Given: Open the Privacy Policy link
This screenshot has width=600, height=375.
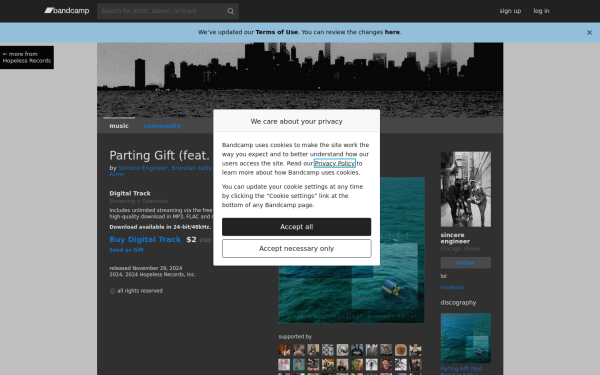Looking at the screenshot, I should [x=334, y=163].
